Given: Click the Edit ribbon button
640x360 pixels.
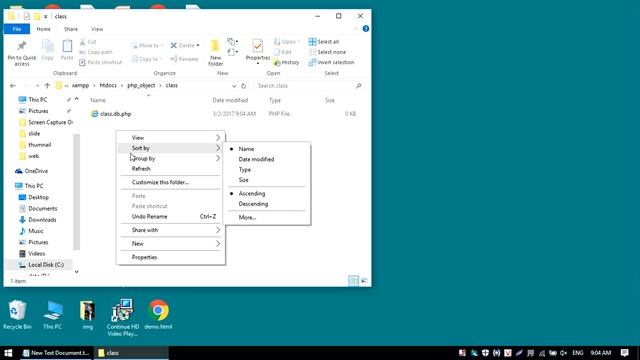Looking at the screenshot, I should pos(282,52).
